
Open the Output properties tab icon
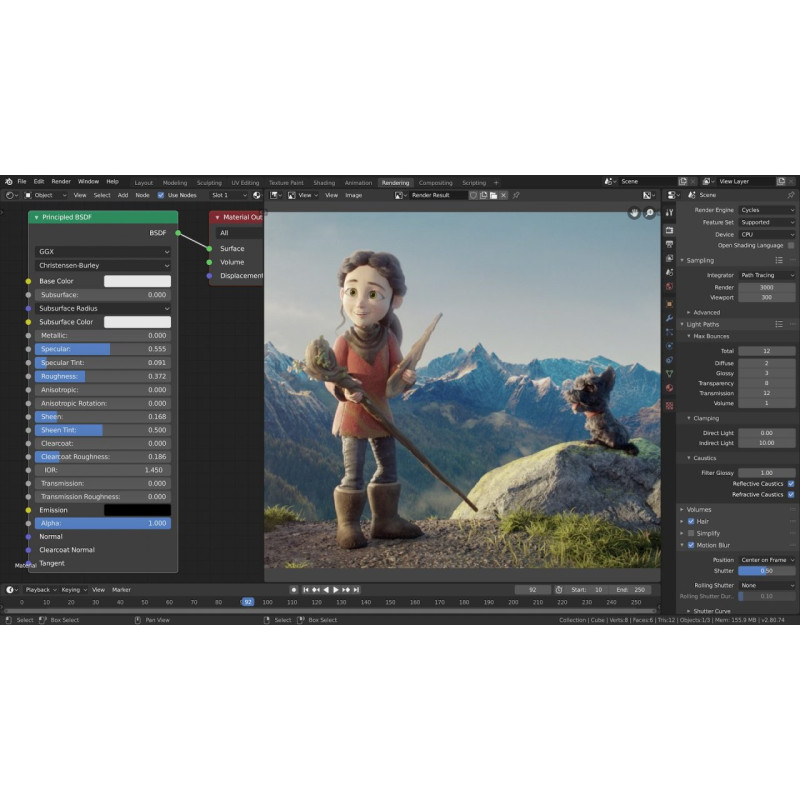coord(669,243)
